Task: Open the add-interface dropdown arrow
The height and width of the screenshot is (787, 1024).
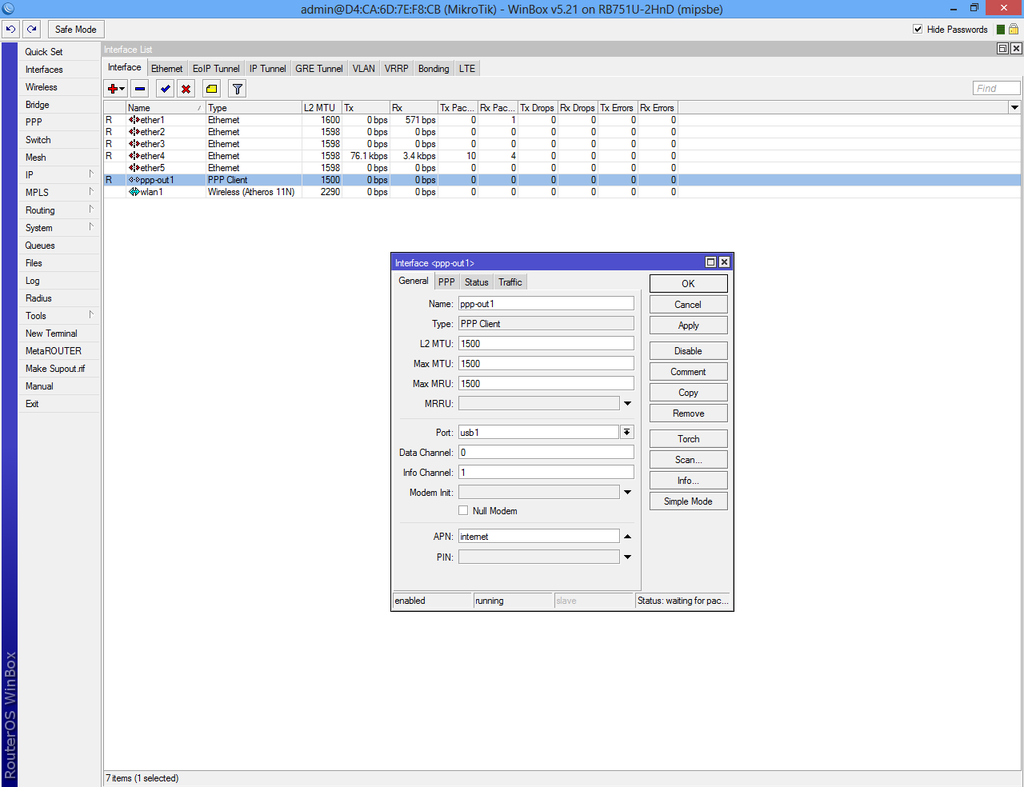Action: pos(122,89)
